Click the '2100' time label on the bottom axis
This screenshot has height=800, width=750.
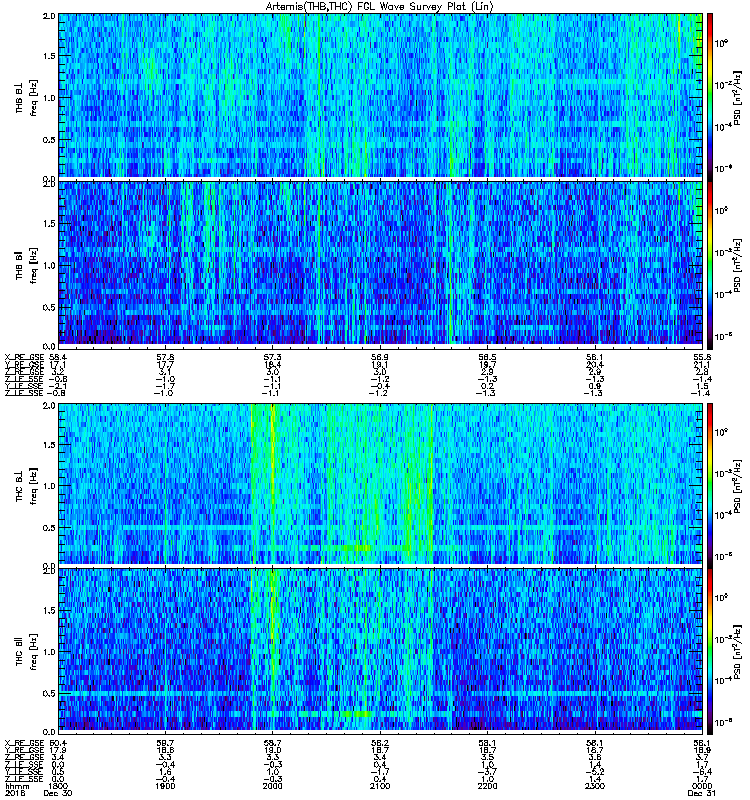[x=380, y=786]
